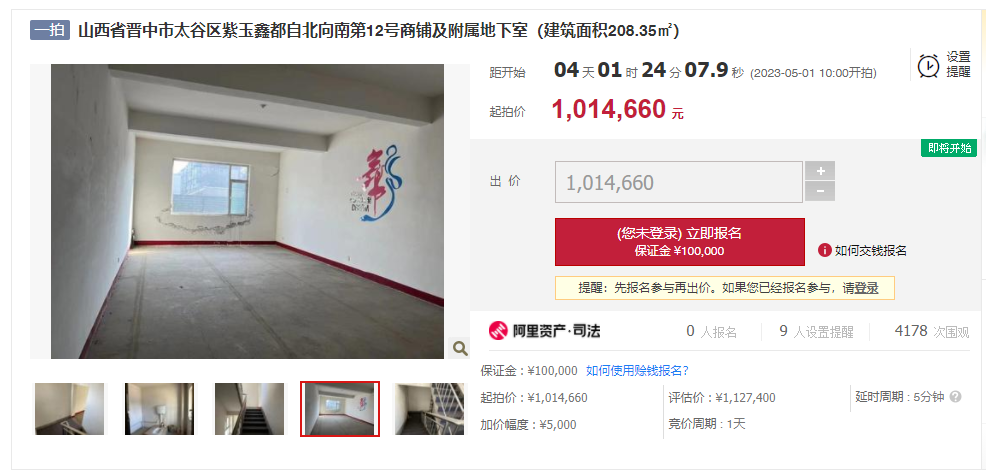The image size is (986, 476).
Task: Select the first stairwell thumbnail
Action: click(x=69, y=409)
